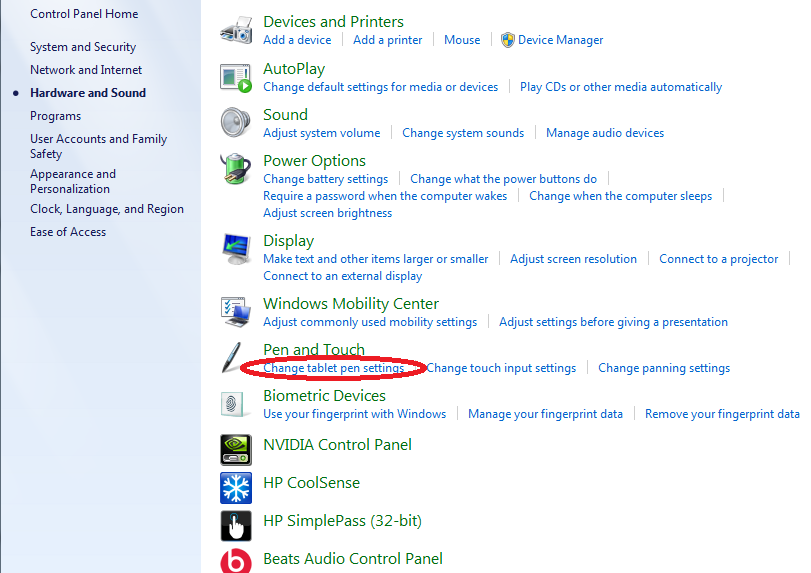Click Use your fingerprint with Windows
Screen dimensions: 811x573
click(354, 414)
